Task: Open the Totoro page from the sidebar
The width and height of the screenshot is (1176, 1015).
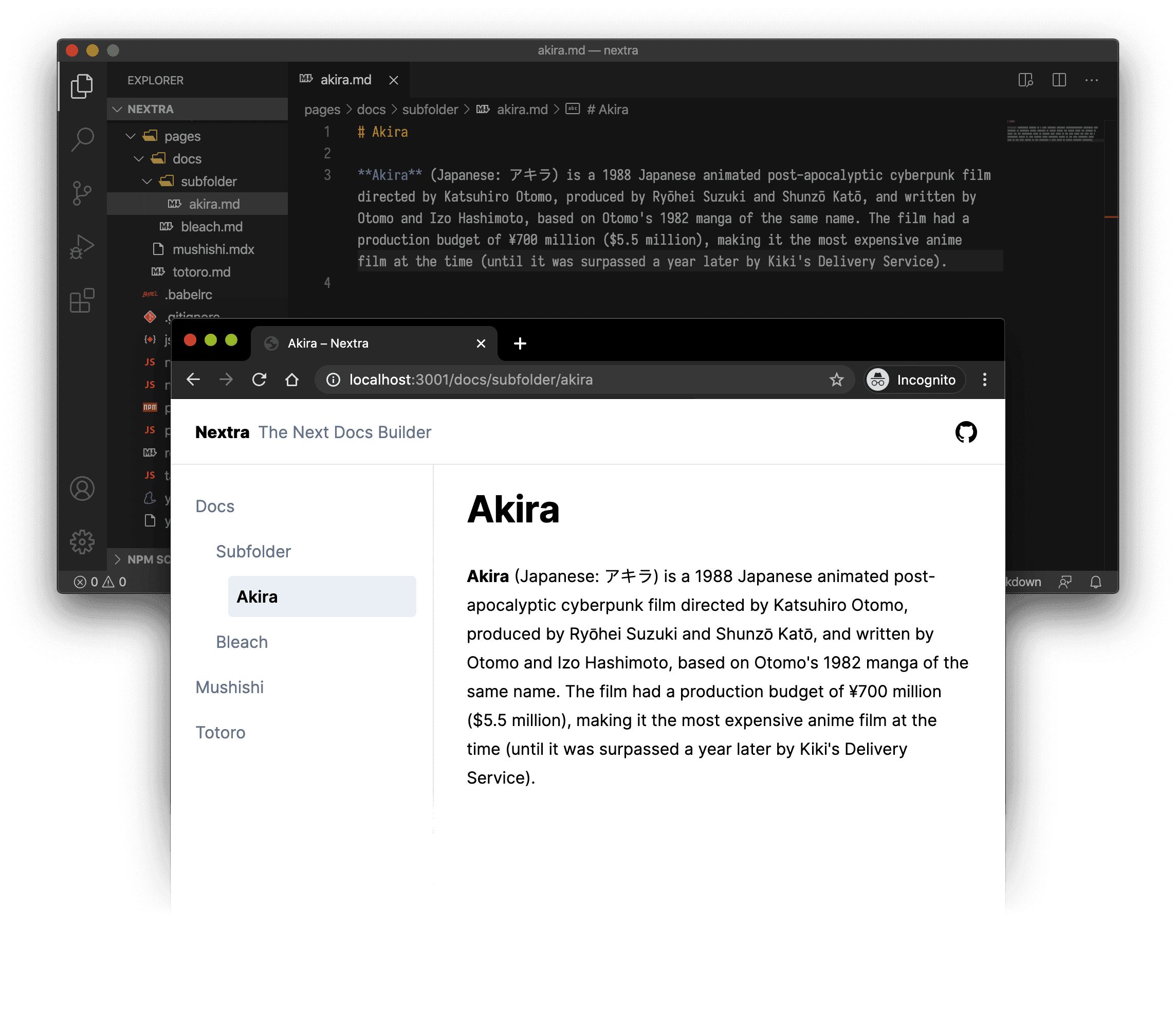Action: (220, 732)
